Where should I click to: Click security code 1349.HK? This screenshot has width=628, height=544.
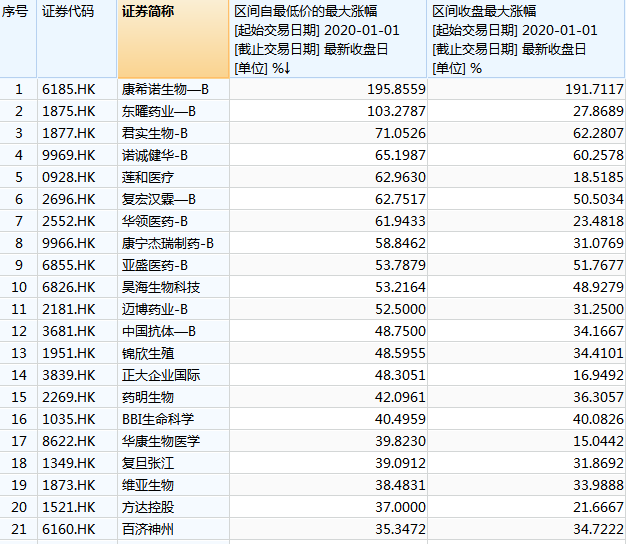click(x=69, y=463)
